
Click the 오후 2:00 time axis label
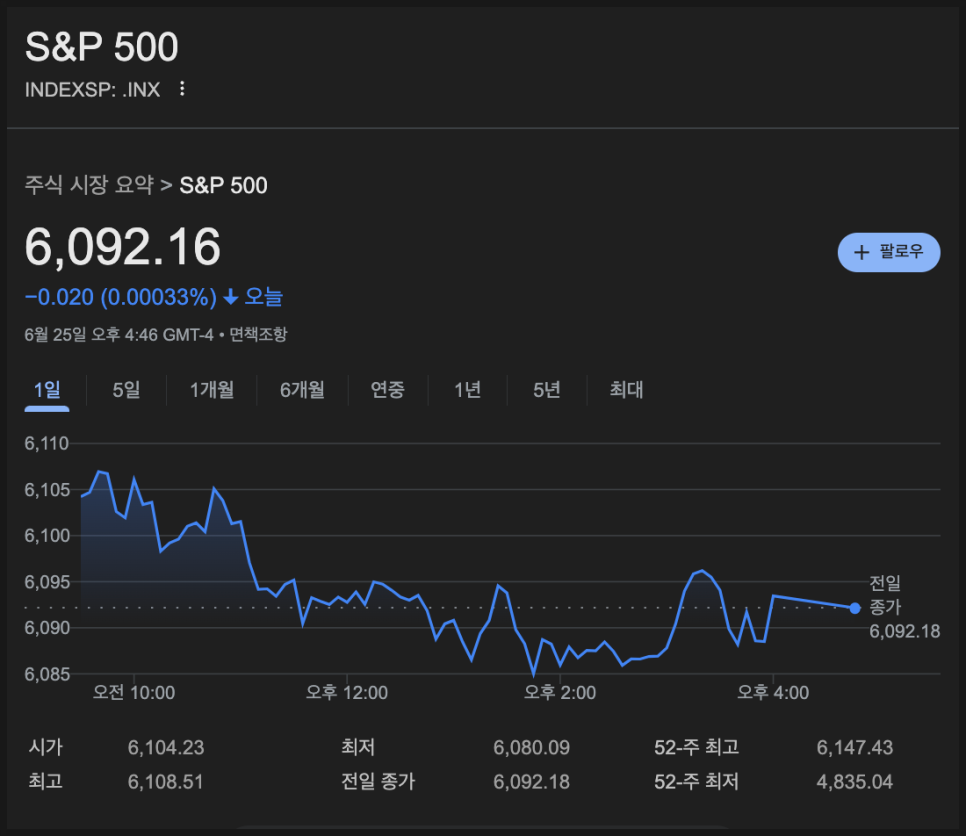(x=560, y=692)
